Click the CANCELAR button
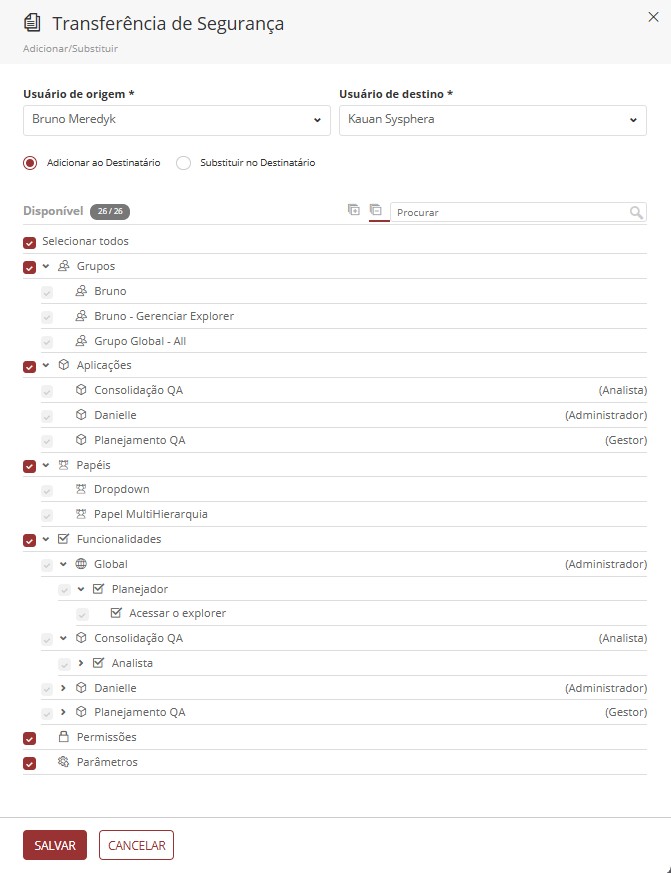671x873 pixels. (136, 845)
